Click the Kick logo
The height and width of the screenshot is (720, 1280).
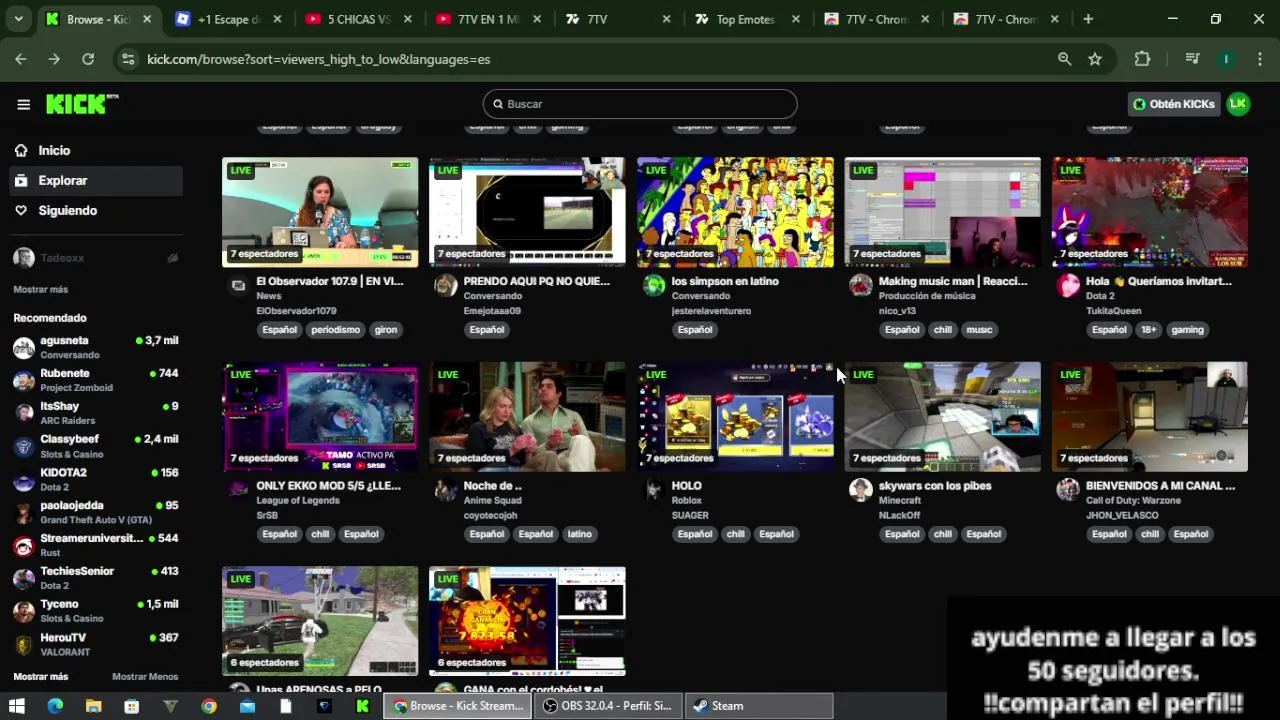pos(81,104)
